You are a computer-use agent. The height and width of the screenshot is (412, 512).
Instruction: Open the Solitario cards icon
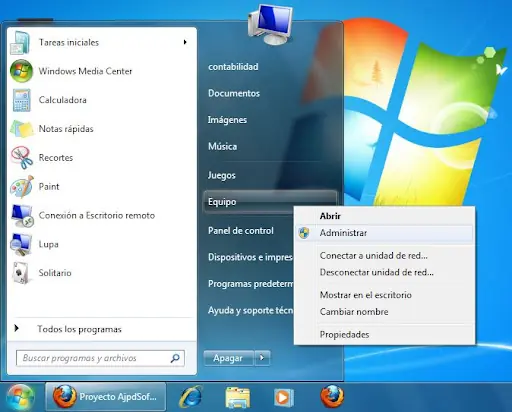[22, 273]
